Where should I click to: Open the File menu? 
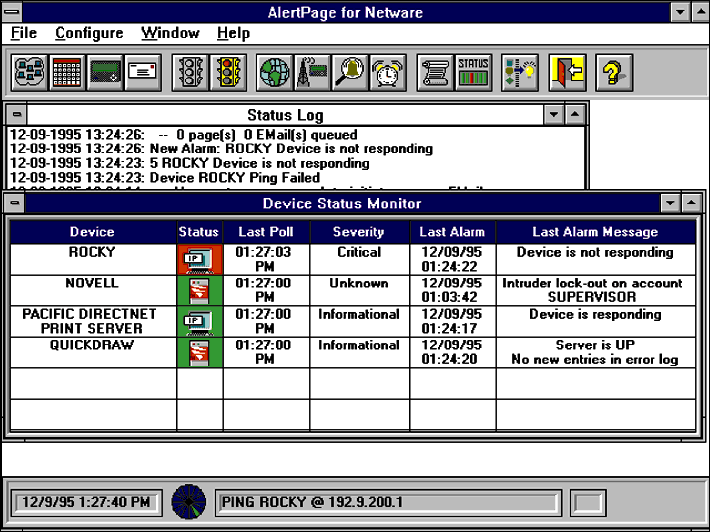(24, 33)
